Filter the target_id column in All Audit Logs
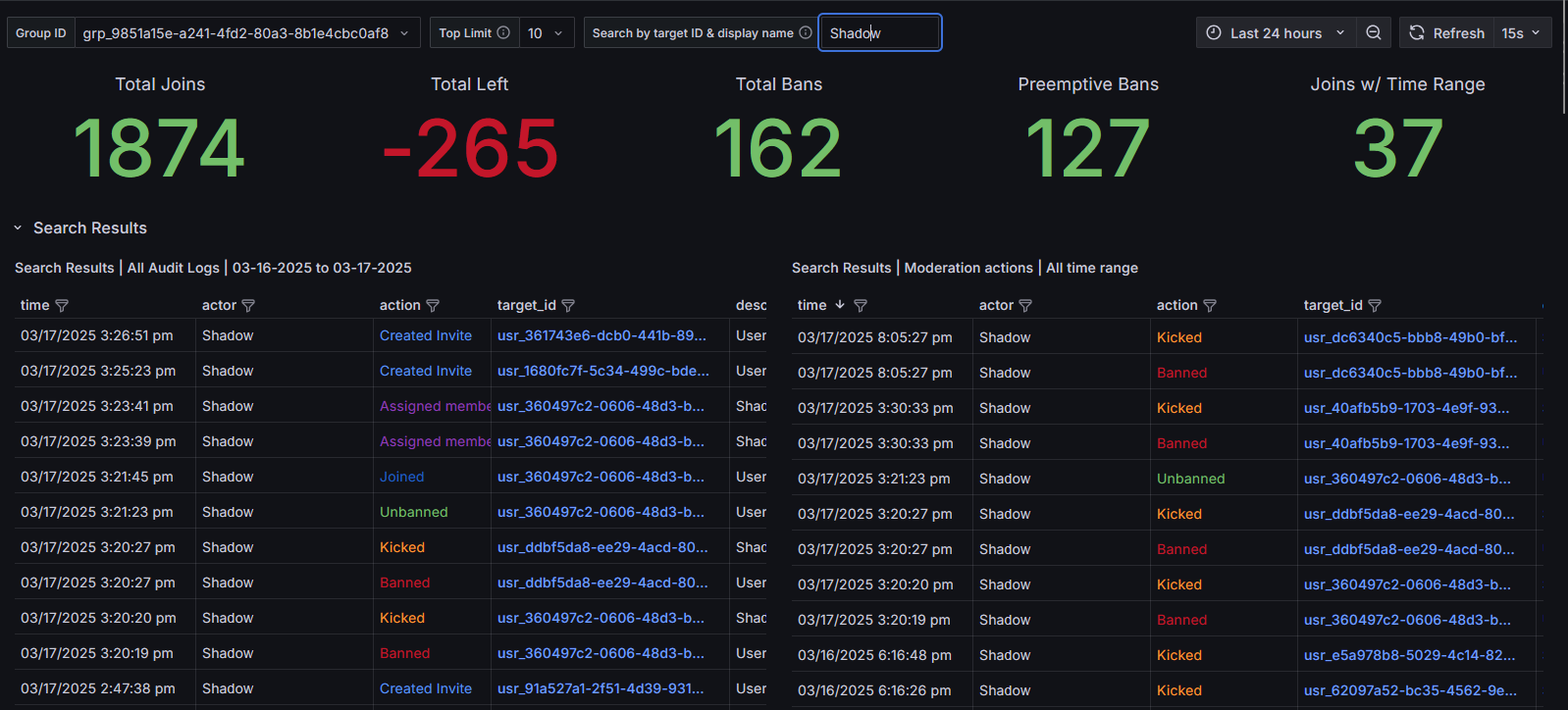This screenshot has width=1568, height=710. pyautogui.click(x=568, y=306)
